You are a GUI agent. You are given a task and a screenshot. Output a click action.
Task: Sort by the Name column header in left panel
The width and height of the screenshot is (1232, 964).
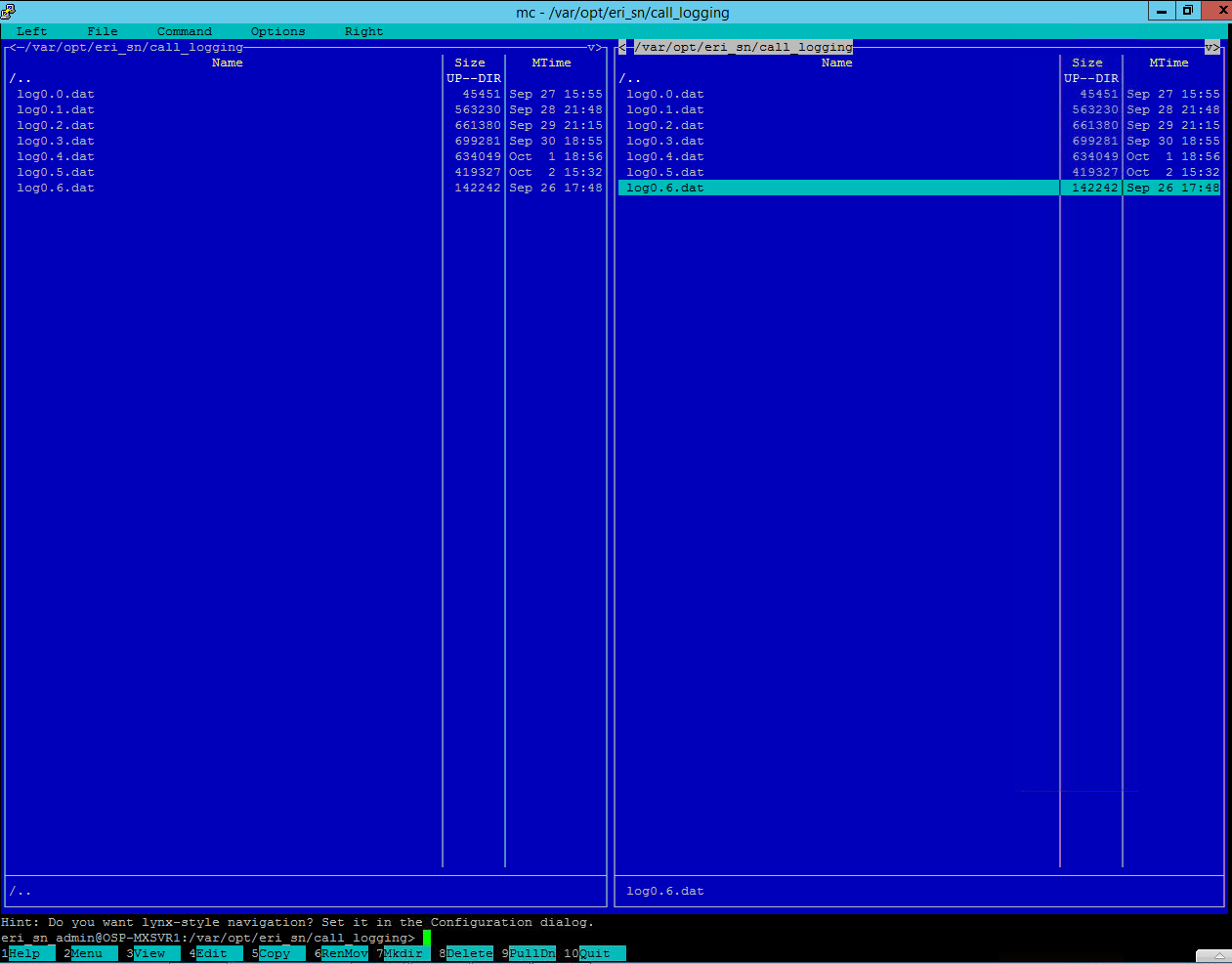(x=227, y=62)
